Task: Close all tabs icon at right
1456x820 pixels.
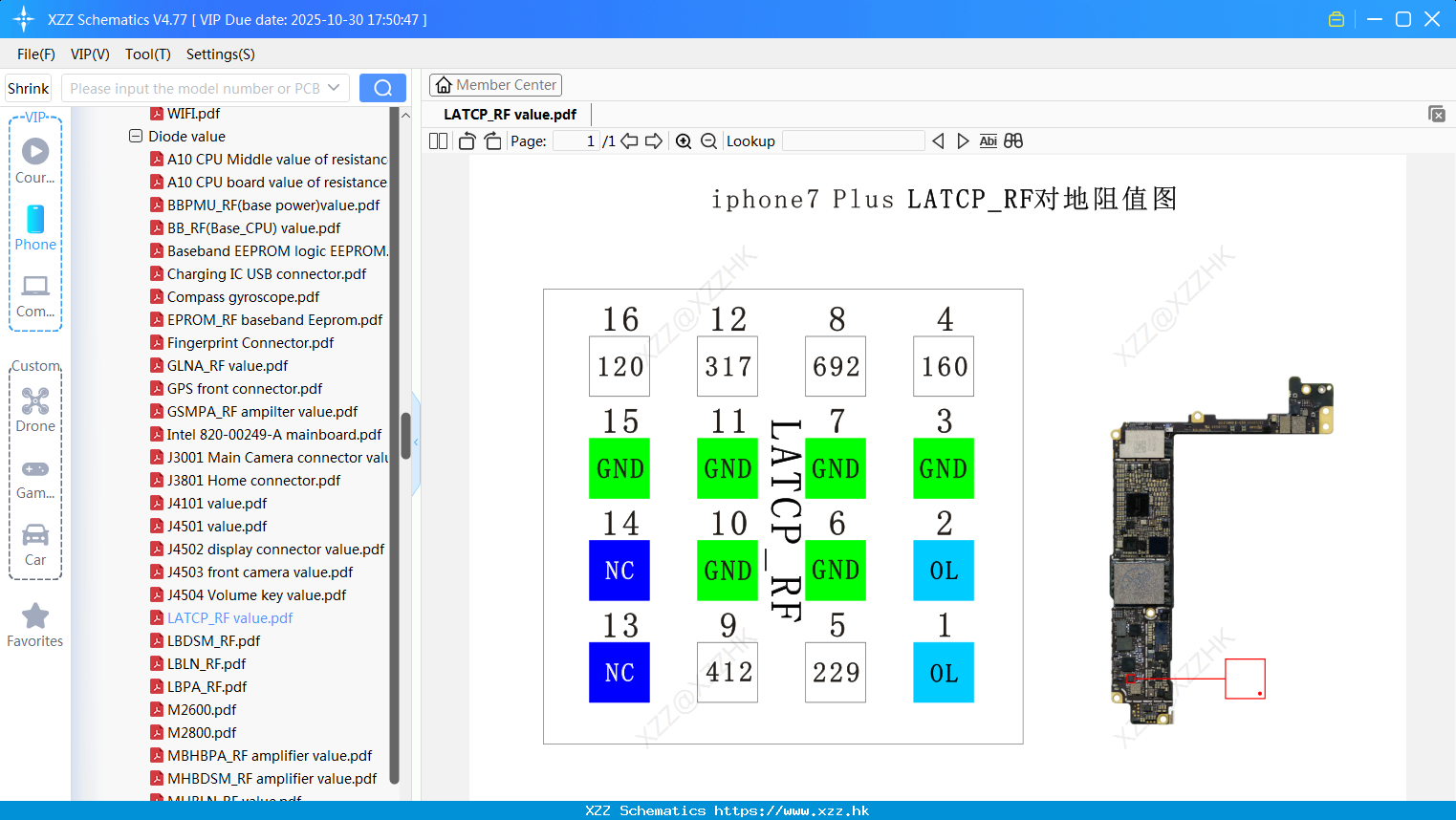Action: (1436, 114)
